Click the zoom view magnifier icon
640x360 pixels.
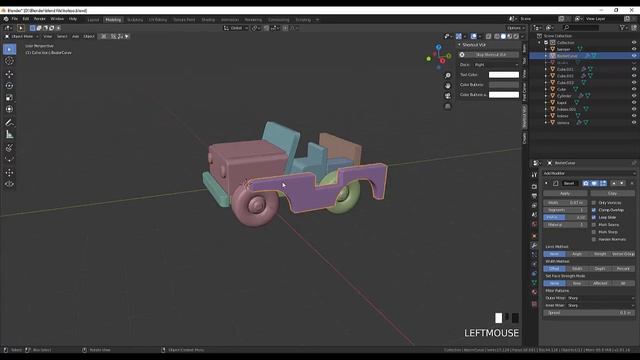click(x=448, y=76)
